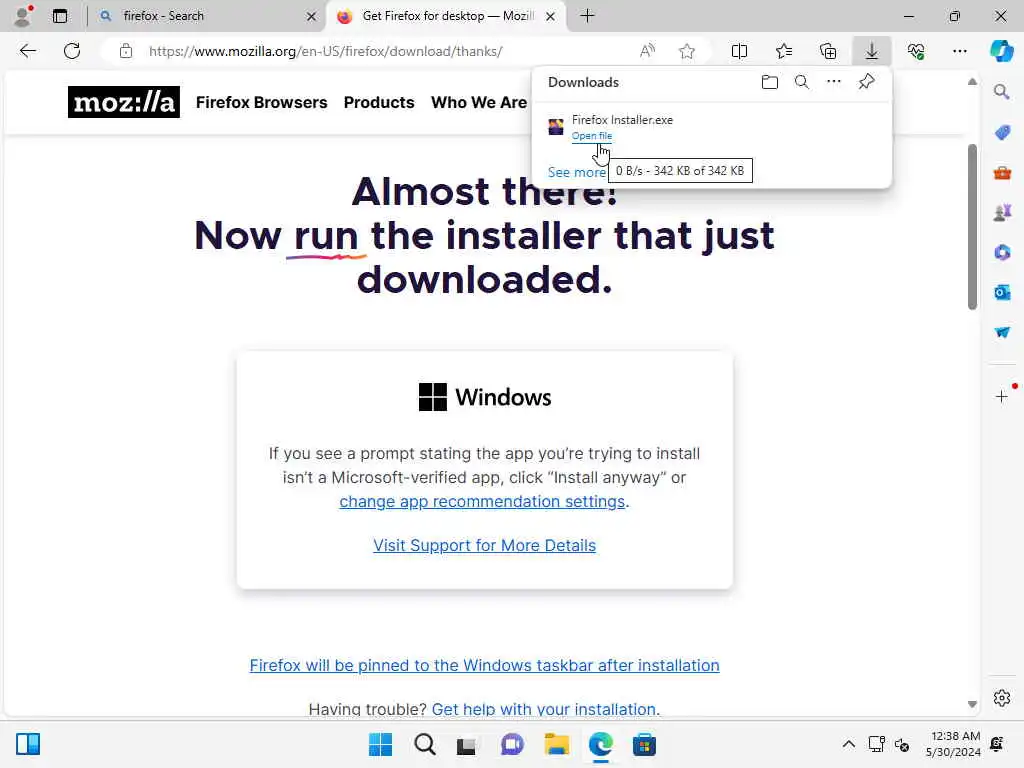Add page to favorites star

click(x=686, y=51)
